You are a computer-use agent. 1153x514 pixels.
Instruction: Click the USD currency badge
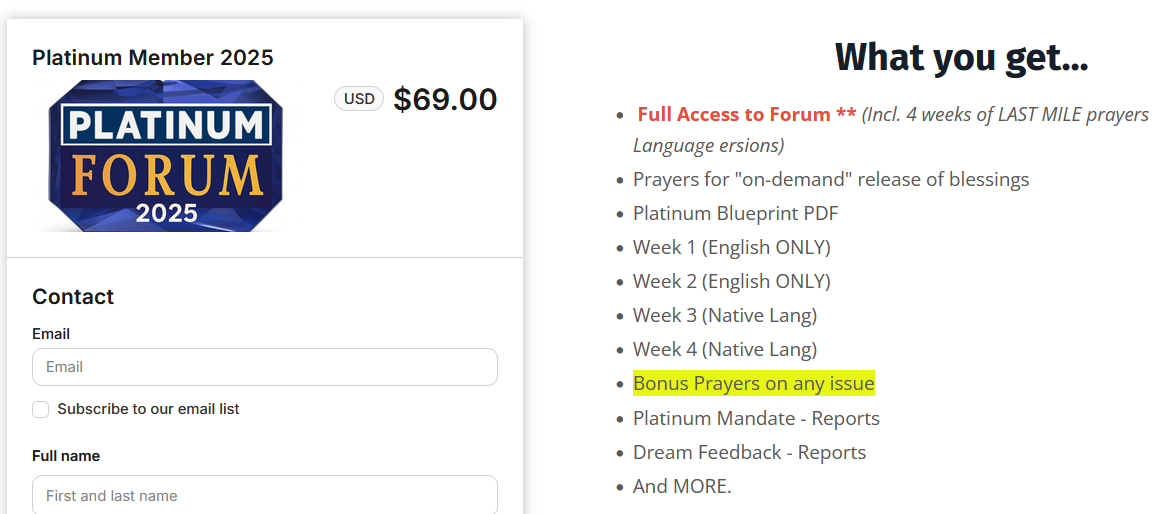pyautogui.click(x=359, y=99)
